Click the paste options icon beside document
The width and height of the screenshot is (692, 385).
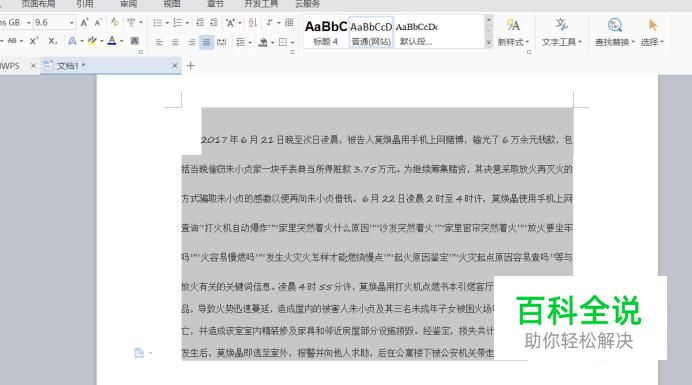tap(139, 352)
